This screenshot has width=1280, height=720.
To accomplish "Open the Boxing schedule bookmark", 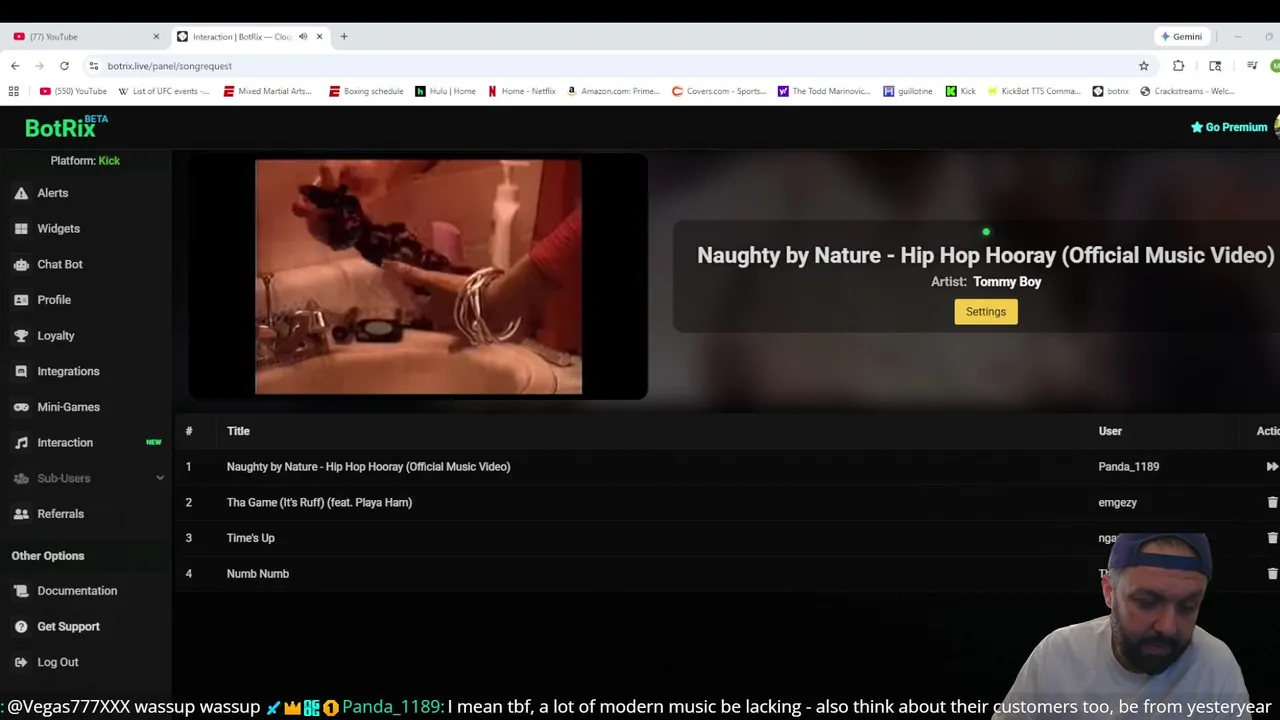I will pos(366,91).
